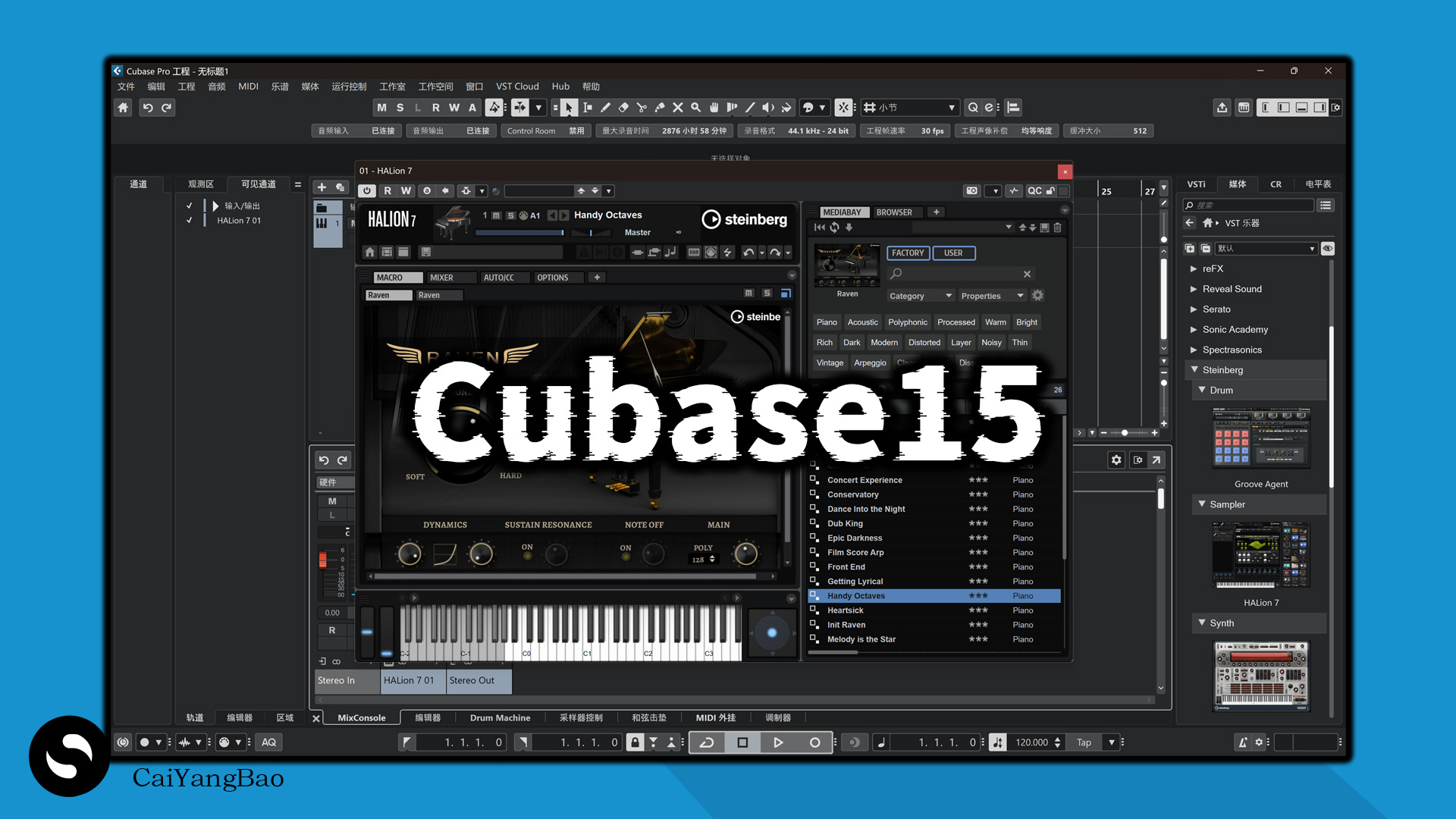Select the Draw pencil tool in the toolbar
The width and height of the screenshot is (1456, 819).
pos(605,107)
